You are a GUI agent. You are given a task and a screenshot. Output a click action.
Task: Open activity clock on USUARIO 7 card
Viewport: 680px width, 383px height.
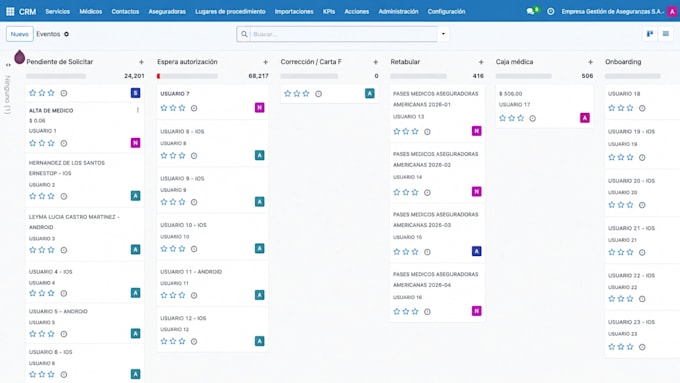(194, 108)
